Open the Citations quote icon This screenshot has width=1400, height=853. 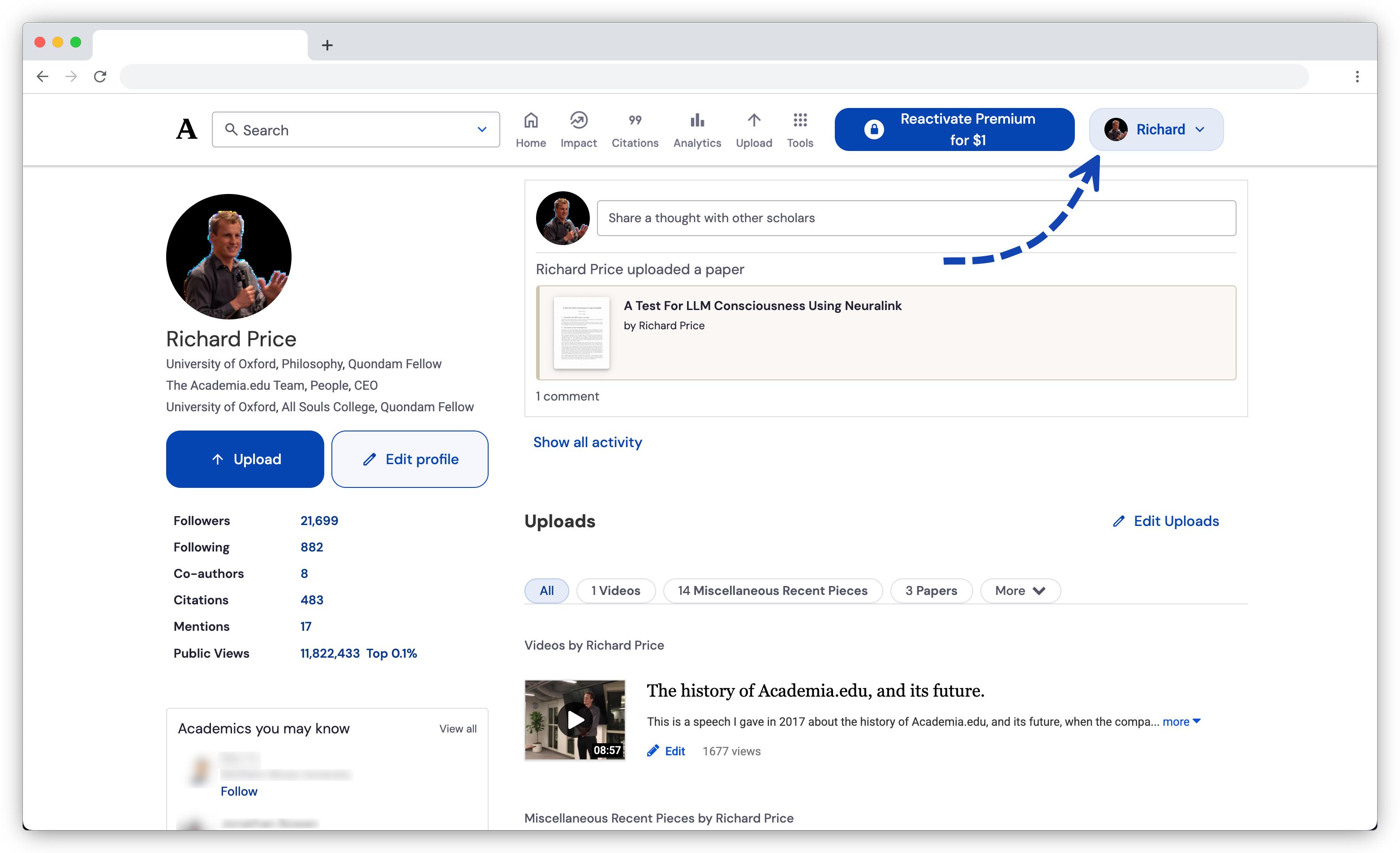(635, 121)
